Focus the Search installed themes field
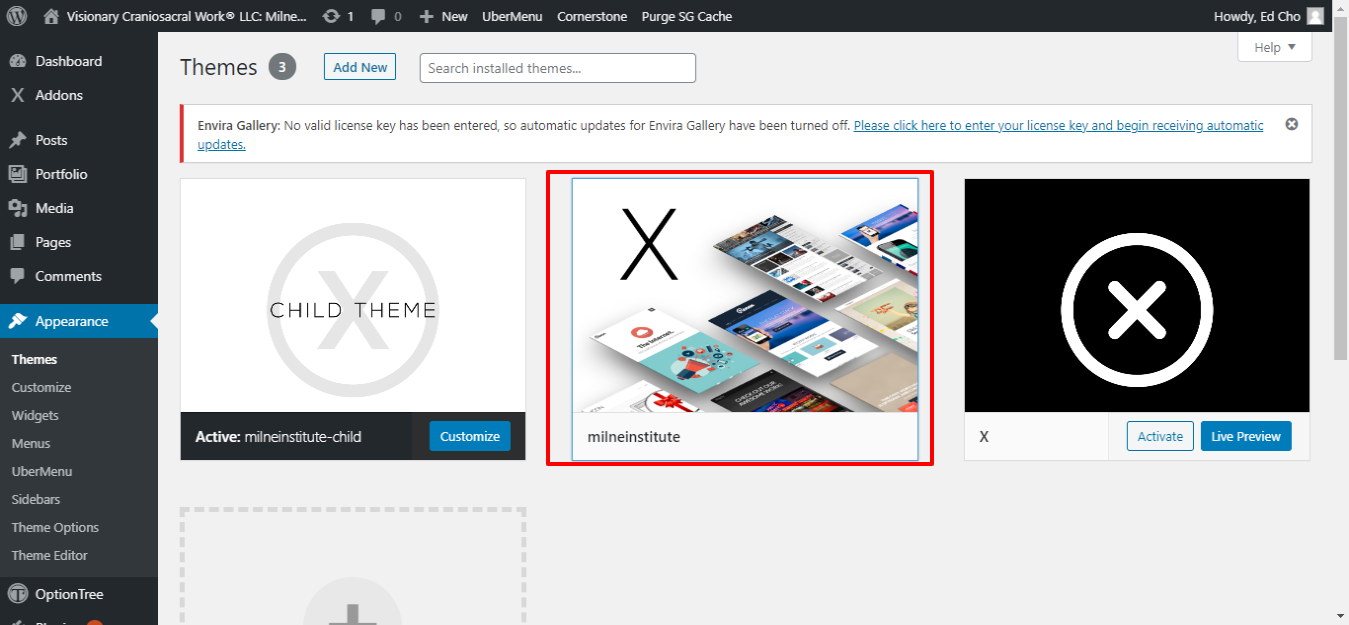This screenshot has width=1349, height=625. pyautogui.click(x=558, y=68)
